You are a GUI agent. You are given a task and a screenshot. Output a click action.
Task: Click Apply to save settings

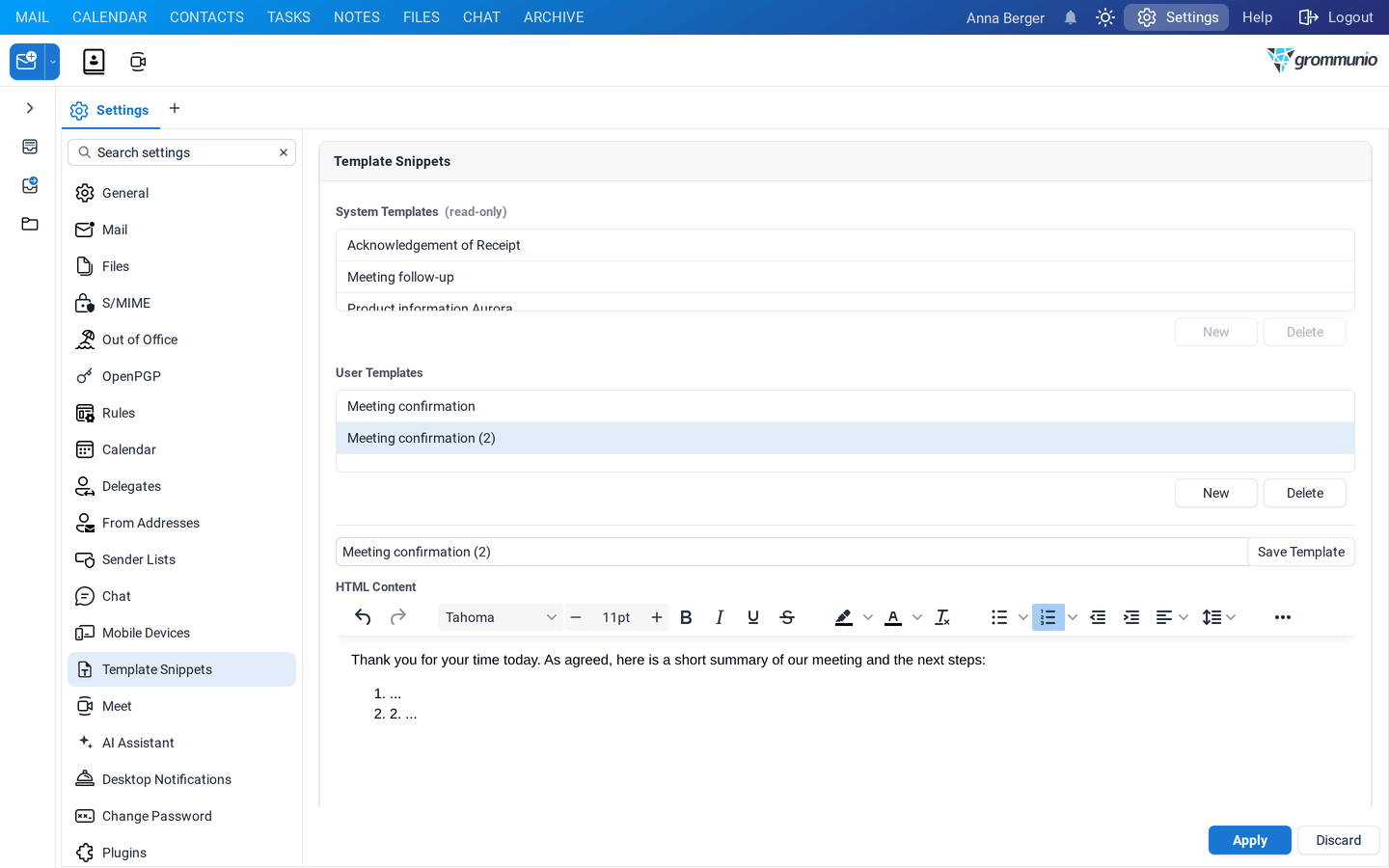tap(1250, 840)
